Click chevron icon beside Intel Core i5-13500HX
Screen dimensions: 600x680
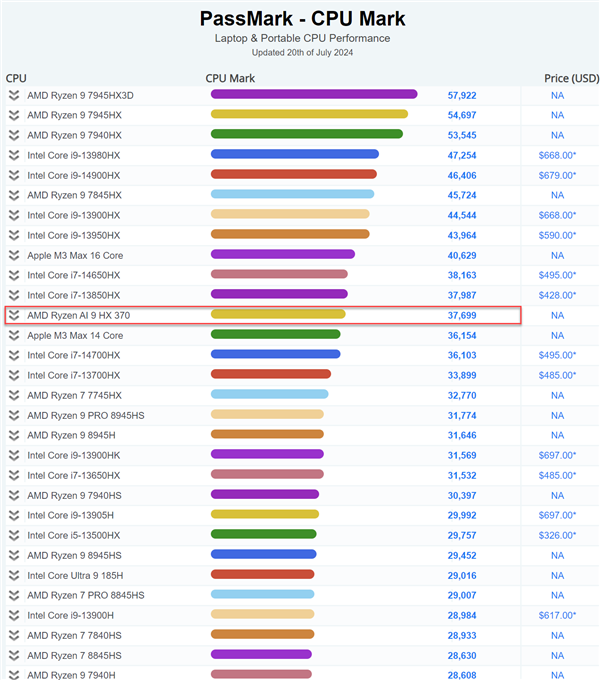click(14, 535)
